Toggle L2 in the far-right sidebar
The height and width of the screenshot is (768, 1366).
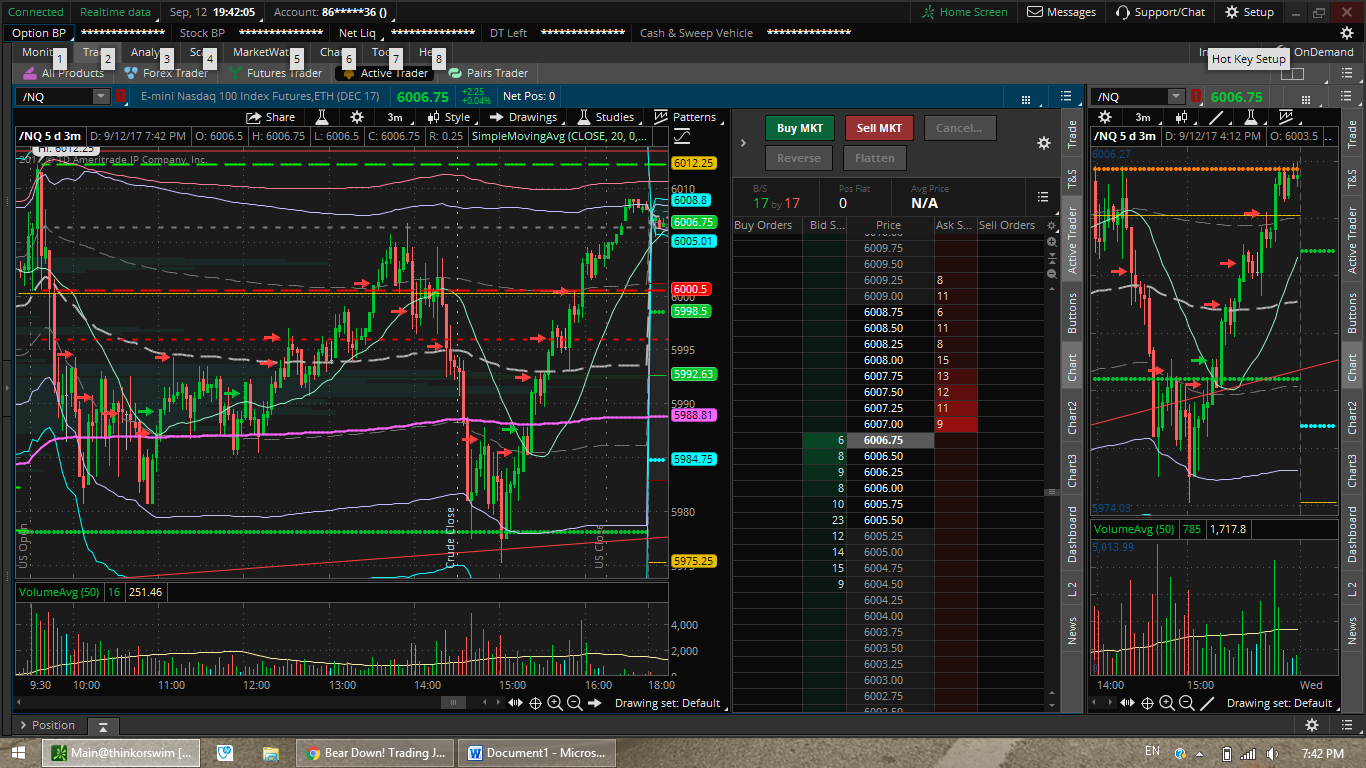click(x=1352, y=590)
